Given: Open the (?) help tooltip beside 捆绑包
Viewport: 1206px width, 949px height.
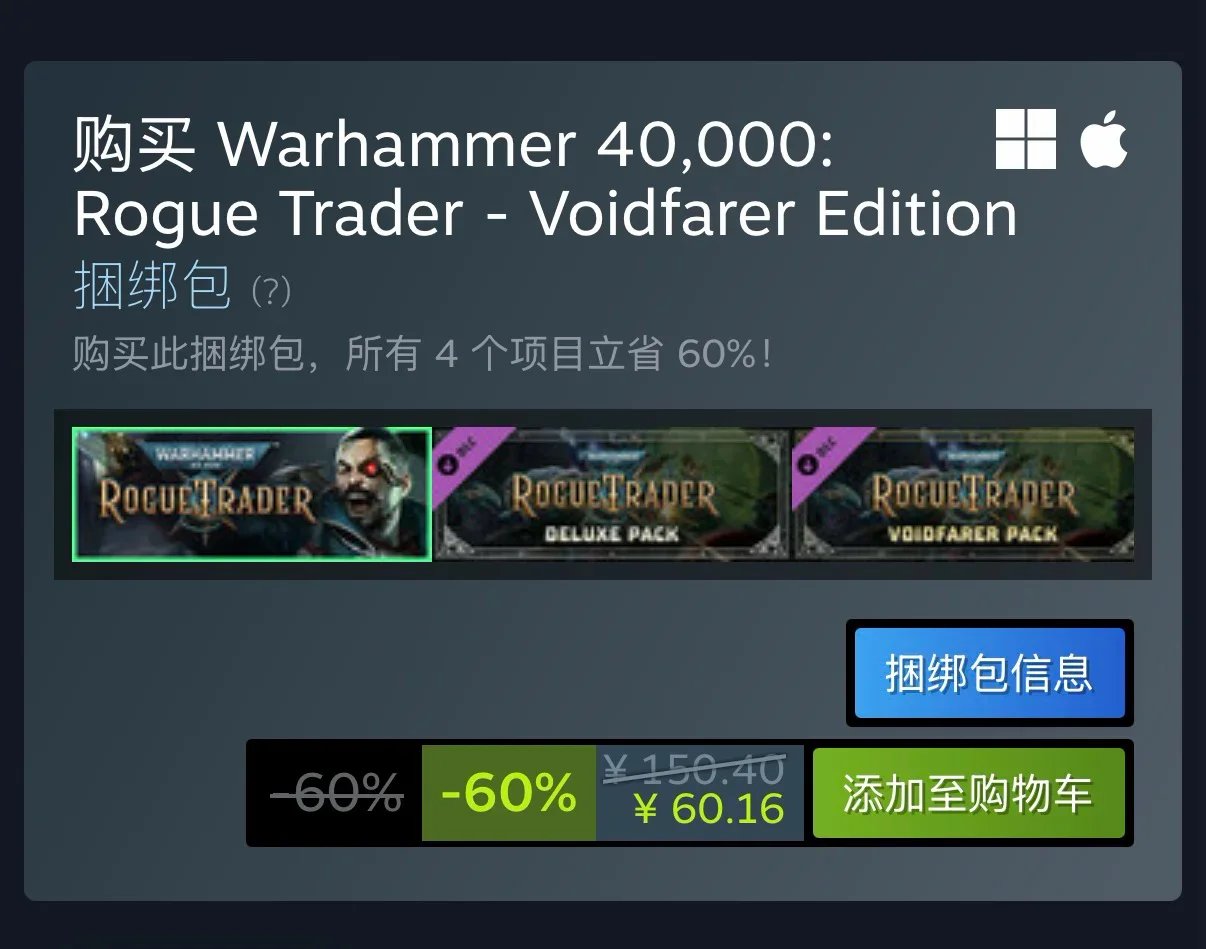Looking at the screenshot, I should (270, 291).
